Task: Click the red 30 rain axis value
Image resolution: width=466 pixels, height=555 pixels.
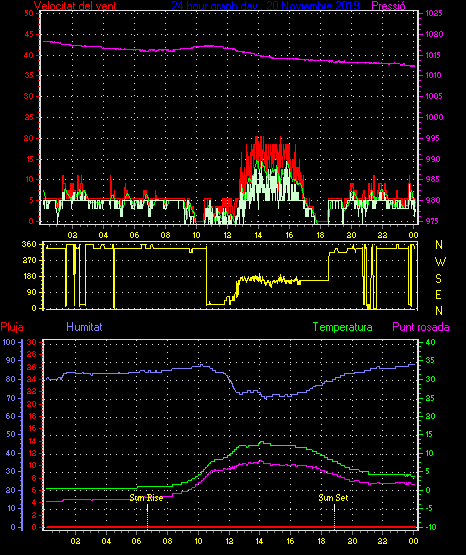Action: (32, 342)
